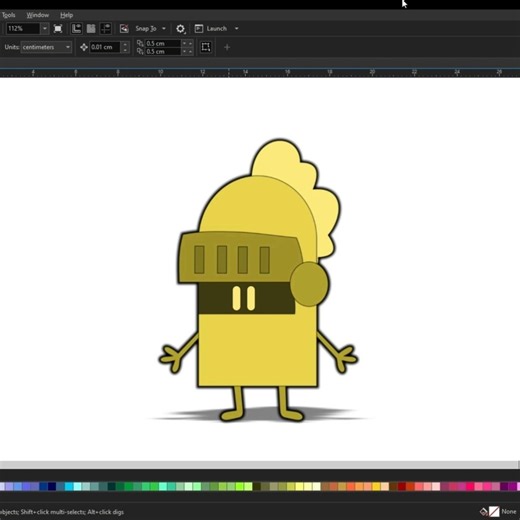Toggle Treat all objects as filled icon
This screenshot has width=520, height=520.
[206, 47]
